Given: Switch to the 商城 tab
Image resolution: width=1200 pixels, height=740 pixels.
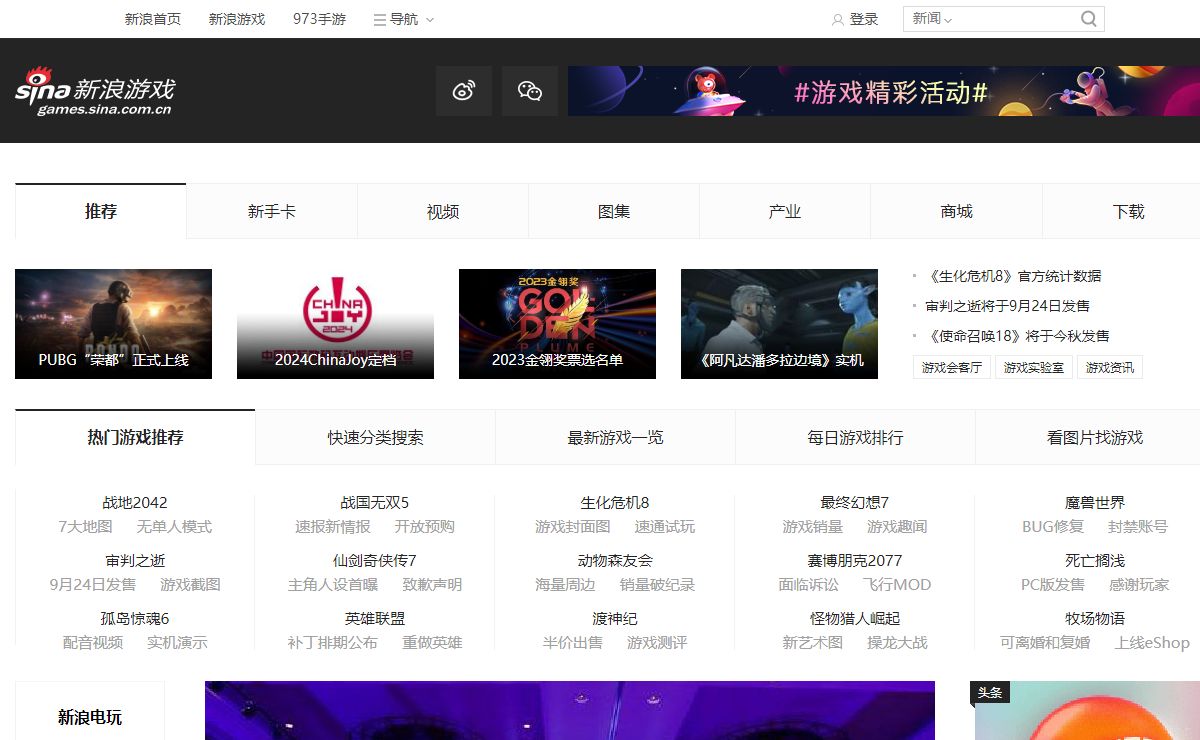Looking at the screenshot, I should 957,211.
